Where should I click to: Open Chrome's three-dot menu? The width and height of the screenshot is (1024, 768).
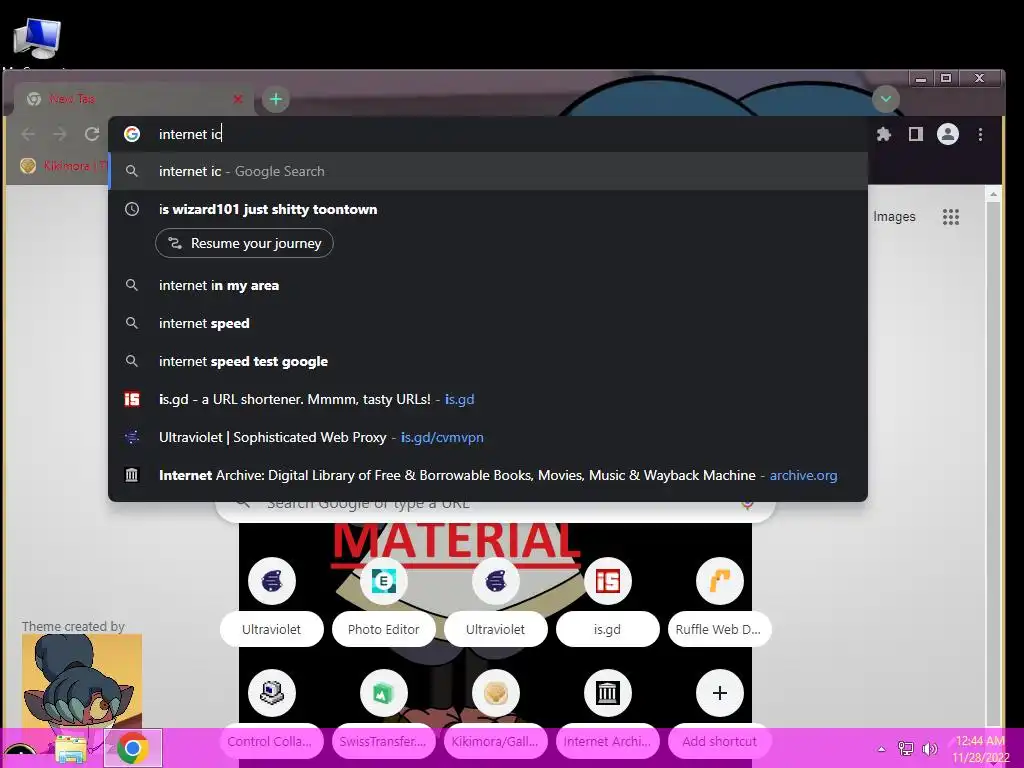click(x=980, y=135)
